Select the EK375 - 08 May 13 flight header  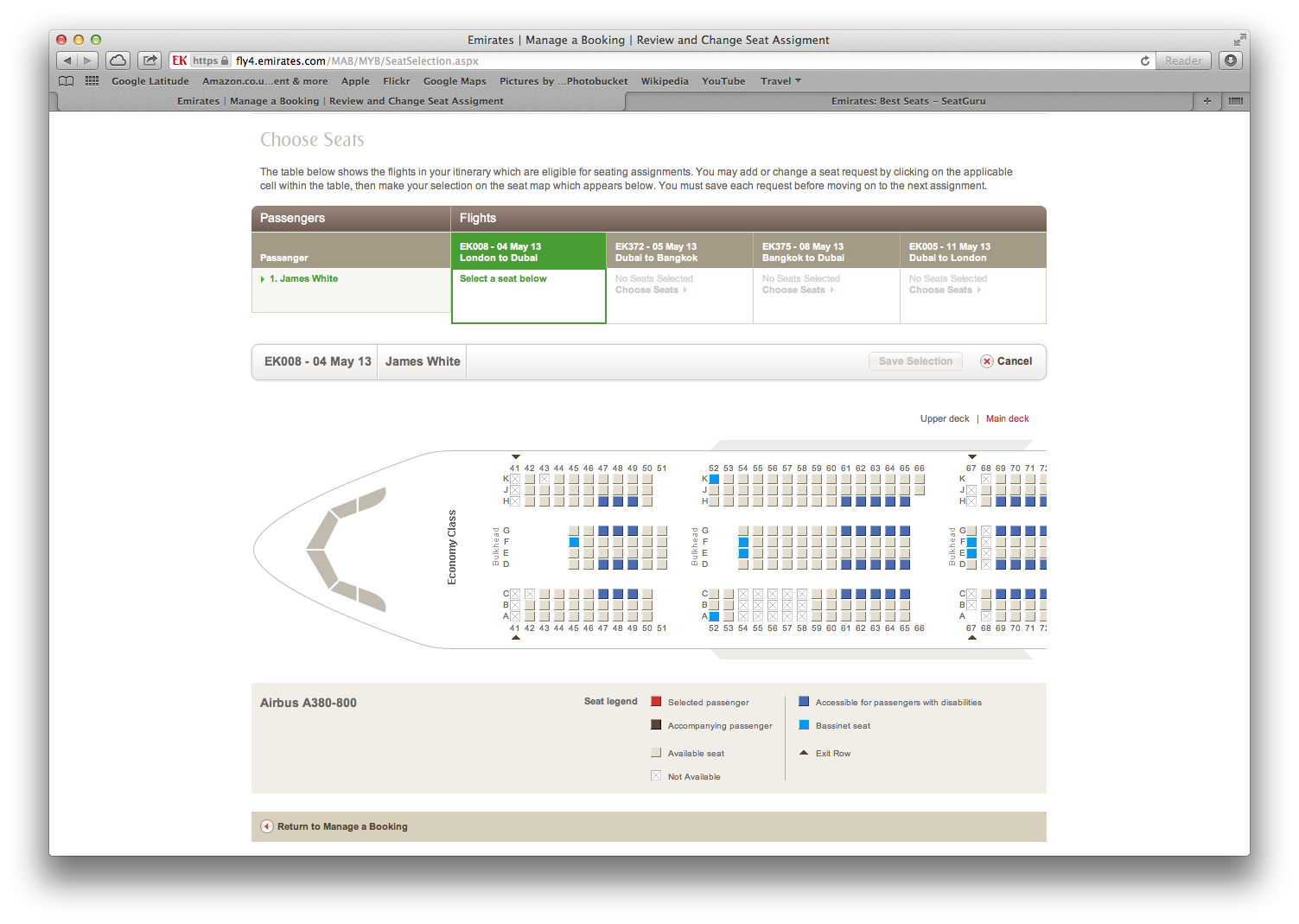pos(826,252)
